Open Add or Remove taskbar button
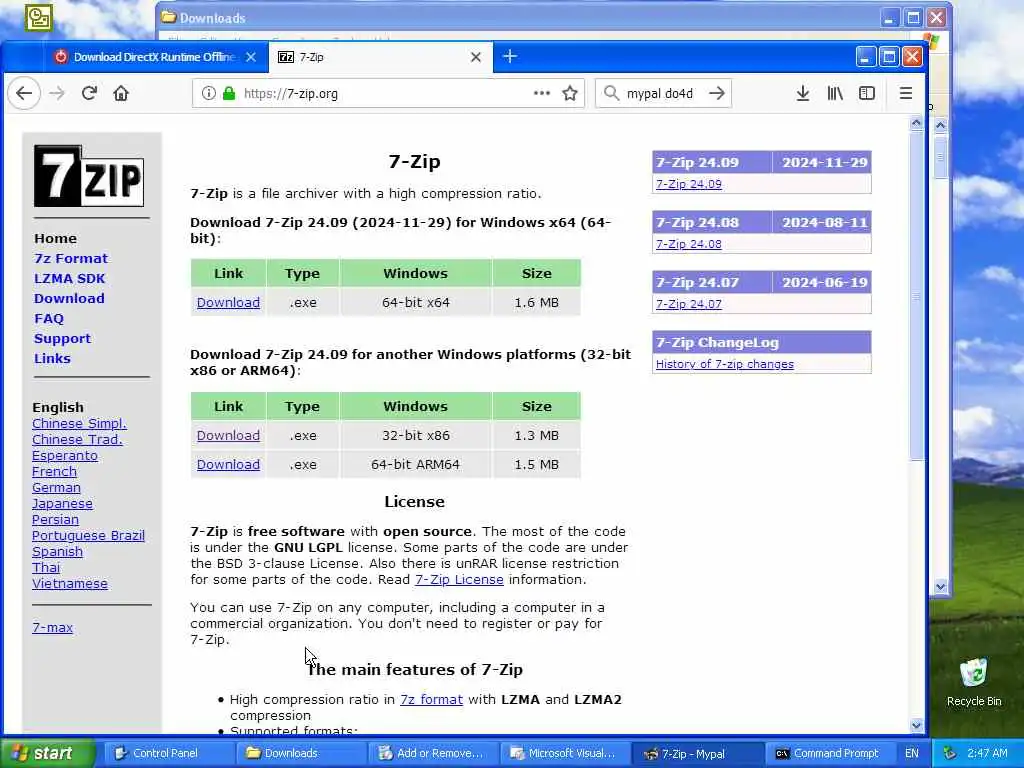1024x768 pixels. pyautogui.click(x=432, y=754)
